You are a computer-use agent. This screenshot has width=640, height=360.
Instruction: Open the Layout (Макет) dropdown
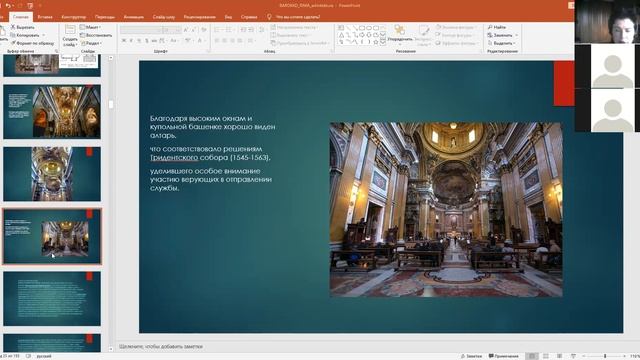click(91, 27)
